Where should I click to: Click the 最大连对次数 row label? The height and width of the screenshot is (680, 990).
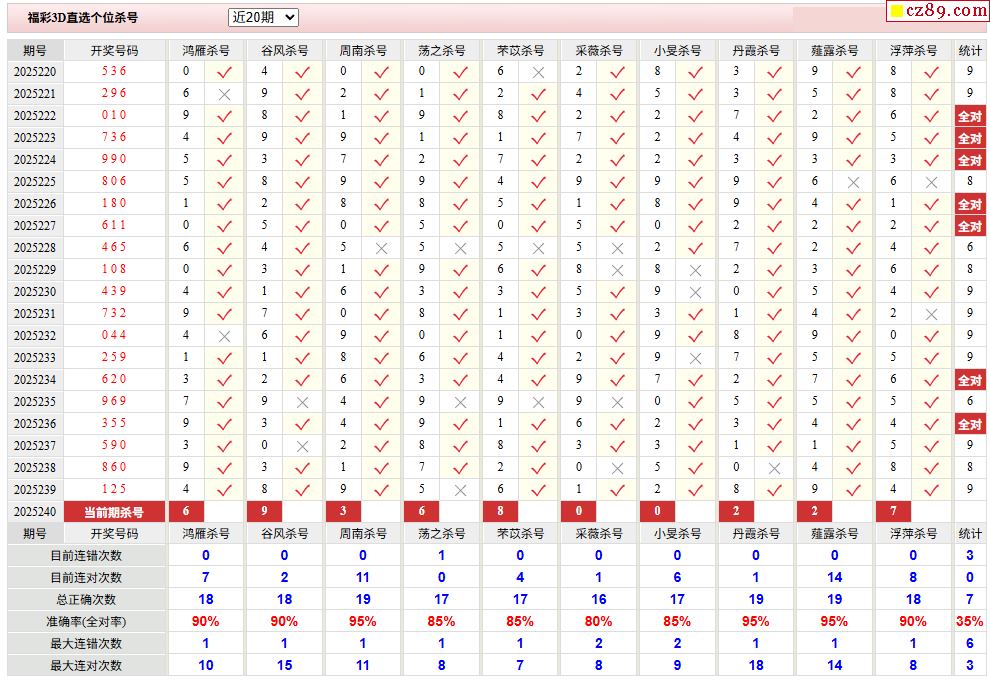click(x=86, y=665)
